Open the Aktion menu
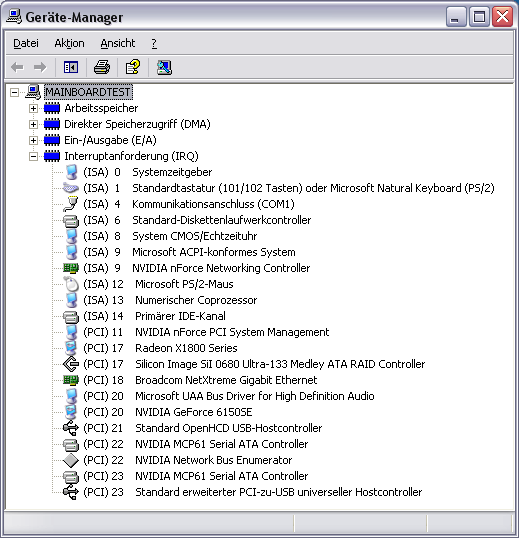This screenshot has width=519, height=538. click(x=69, y=43)
